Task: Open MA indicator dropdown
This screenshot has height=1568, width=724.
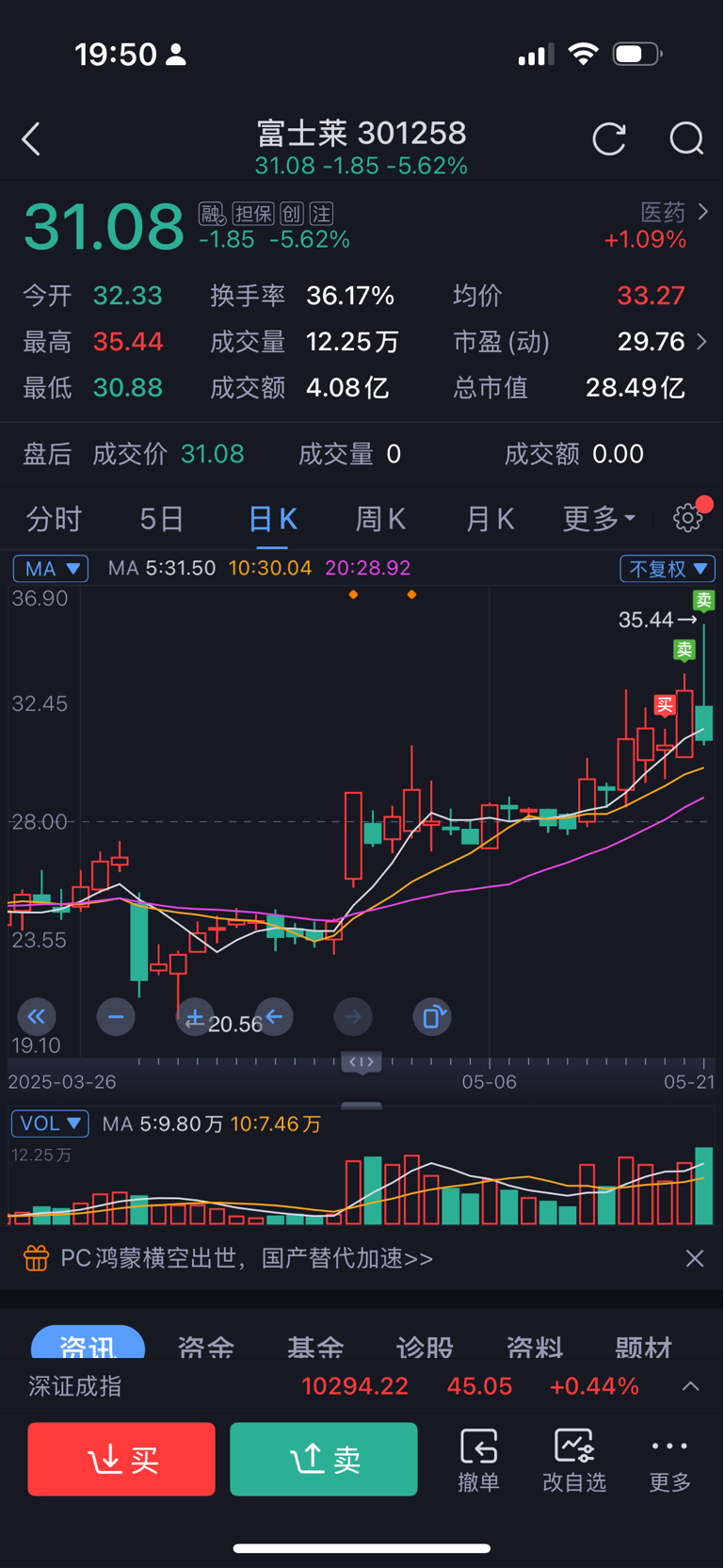Action: [x=51, y=569]
